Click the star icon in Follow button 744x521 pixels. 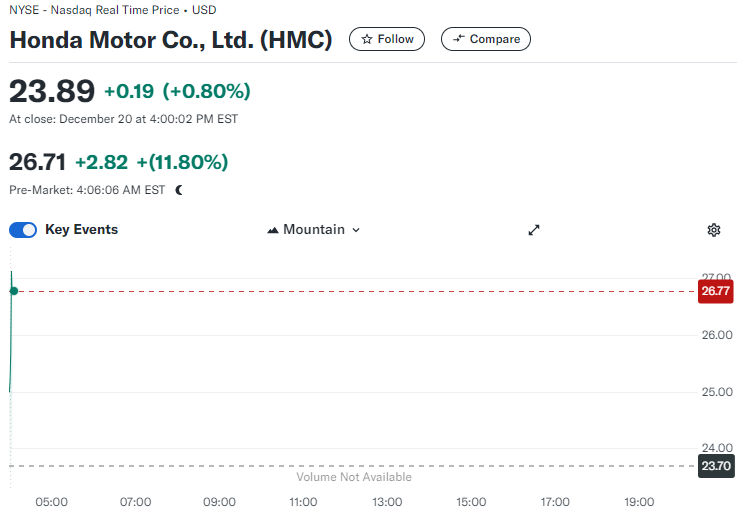[367, 39]
